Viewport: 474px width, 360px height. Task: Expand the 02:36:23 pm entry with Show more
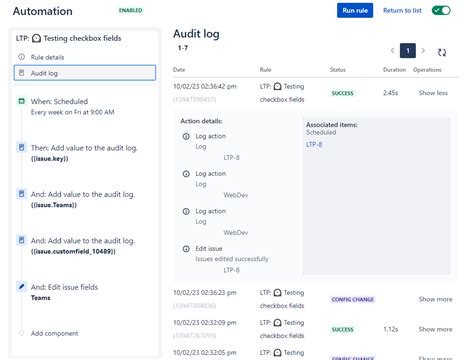pyautogui.click(x=435, y=299)
